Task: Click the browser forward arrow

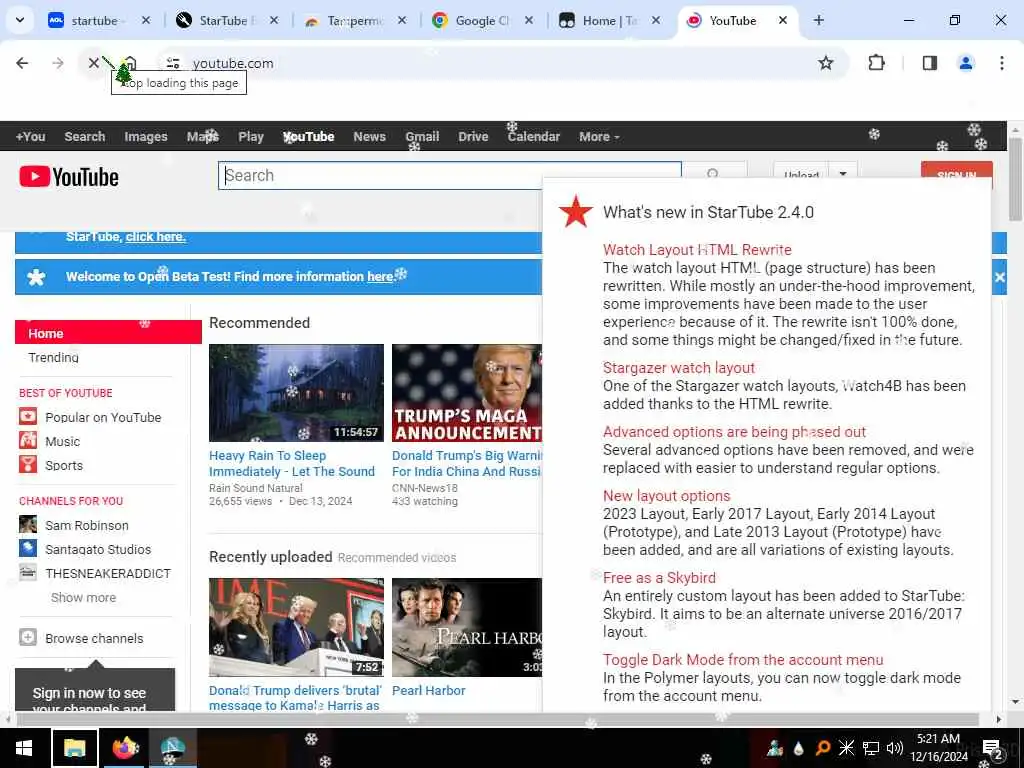Action: 58,63
